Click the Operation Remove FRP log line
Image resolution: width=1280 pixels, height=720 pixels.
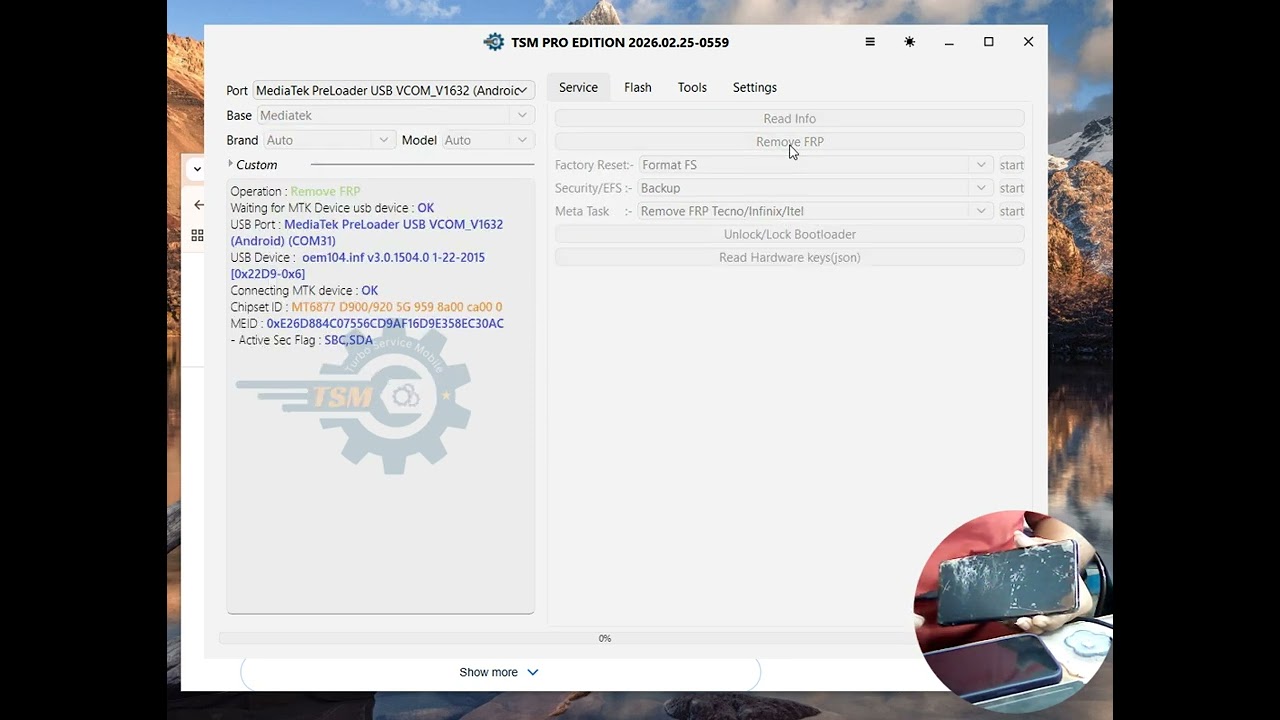coord(295,191)
